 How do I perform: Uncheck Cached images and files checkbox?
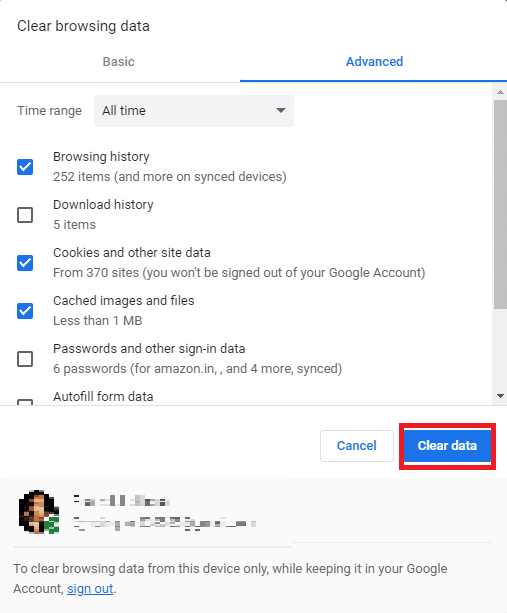(25, 311)
